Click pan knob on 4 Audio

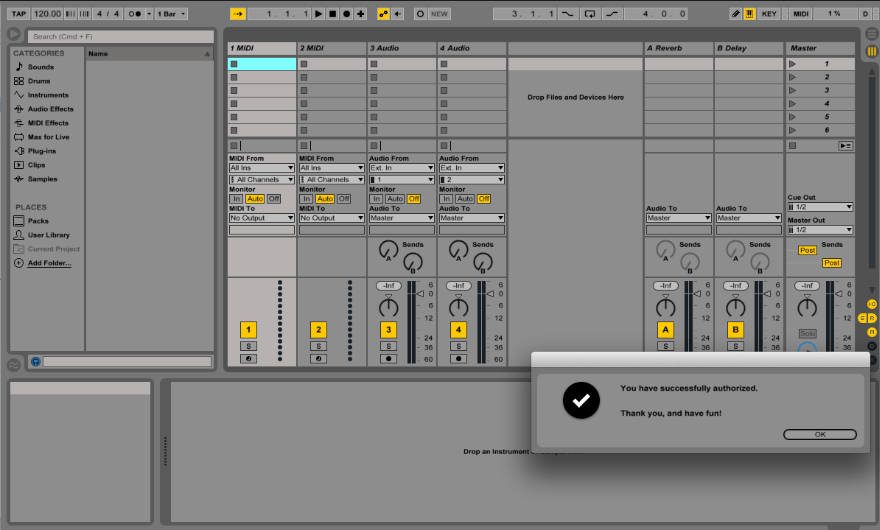(459, 307)
